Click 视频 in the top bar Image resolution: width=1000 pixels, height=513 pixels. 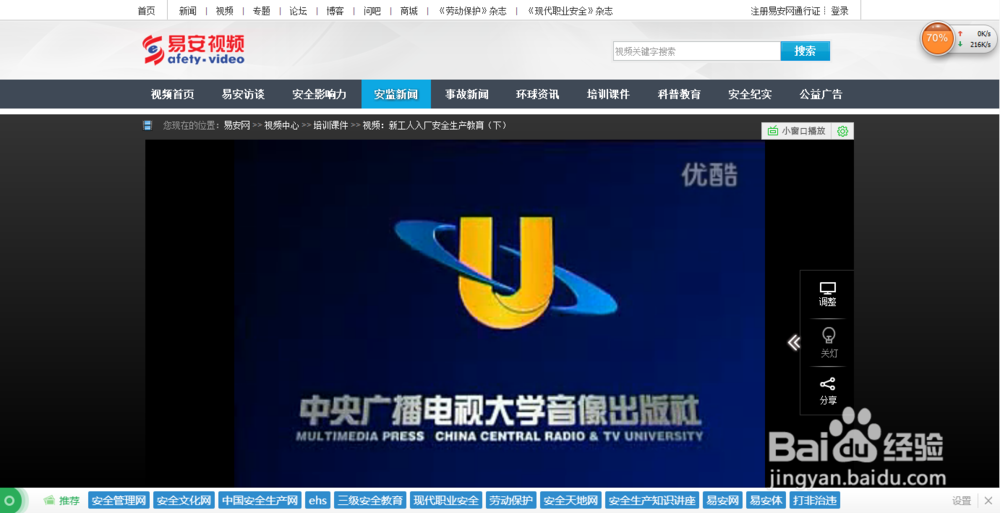click(224, 10)
